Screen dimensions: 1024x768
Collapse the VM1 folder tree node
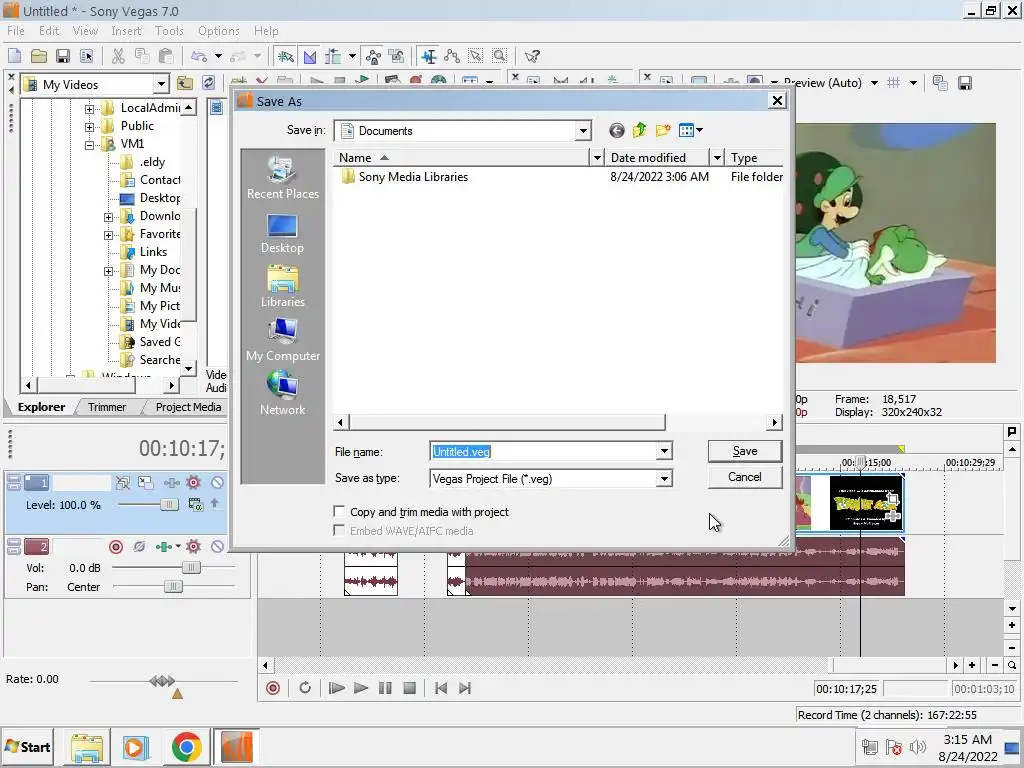click(x=89, y=145)
